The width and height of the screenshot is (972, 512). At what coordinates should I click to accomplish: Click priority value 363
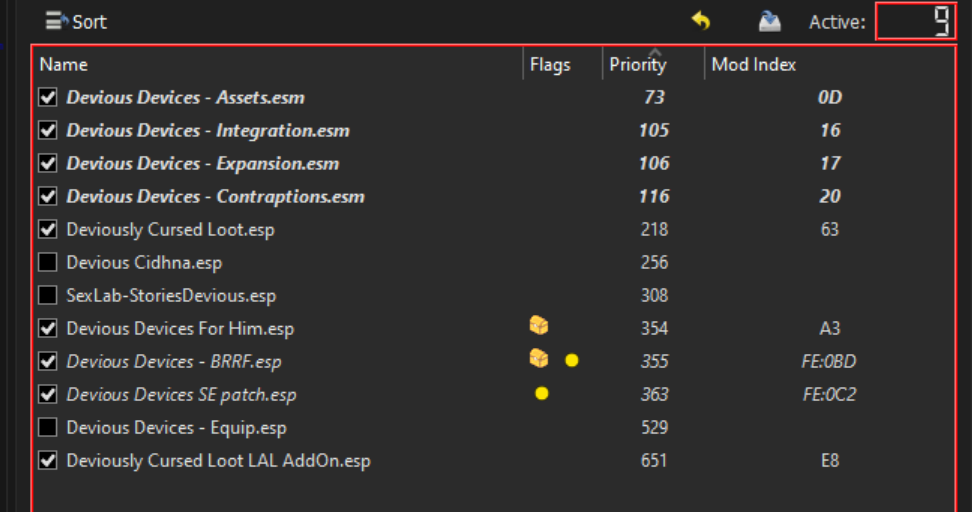654,394
